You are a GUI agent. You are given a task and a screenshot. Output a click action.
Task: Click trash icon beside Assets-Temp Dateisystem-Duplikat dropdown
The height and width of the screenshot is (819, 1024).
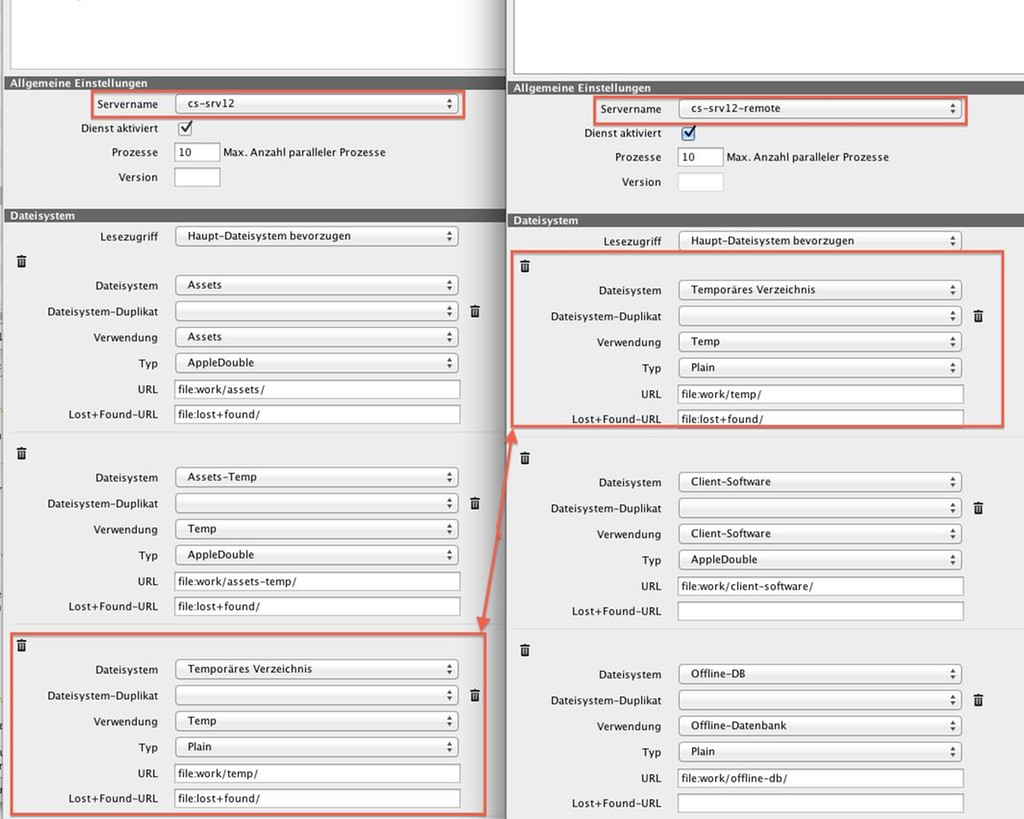475,504
